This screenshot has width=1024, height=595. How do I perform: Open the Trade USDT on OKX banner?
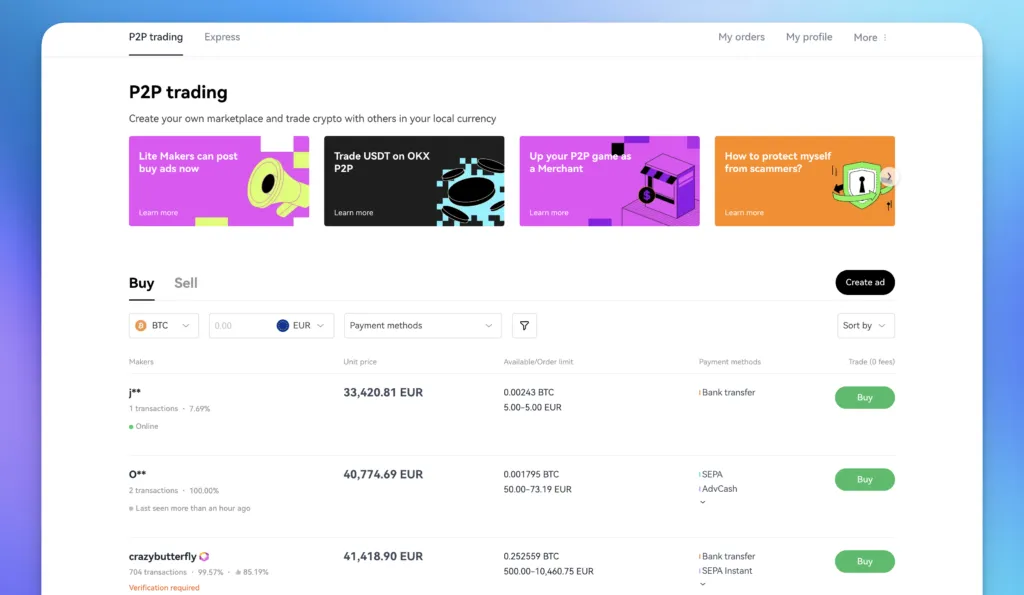click(413, 181)
